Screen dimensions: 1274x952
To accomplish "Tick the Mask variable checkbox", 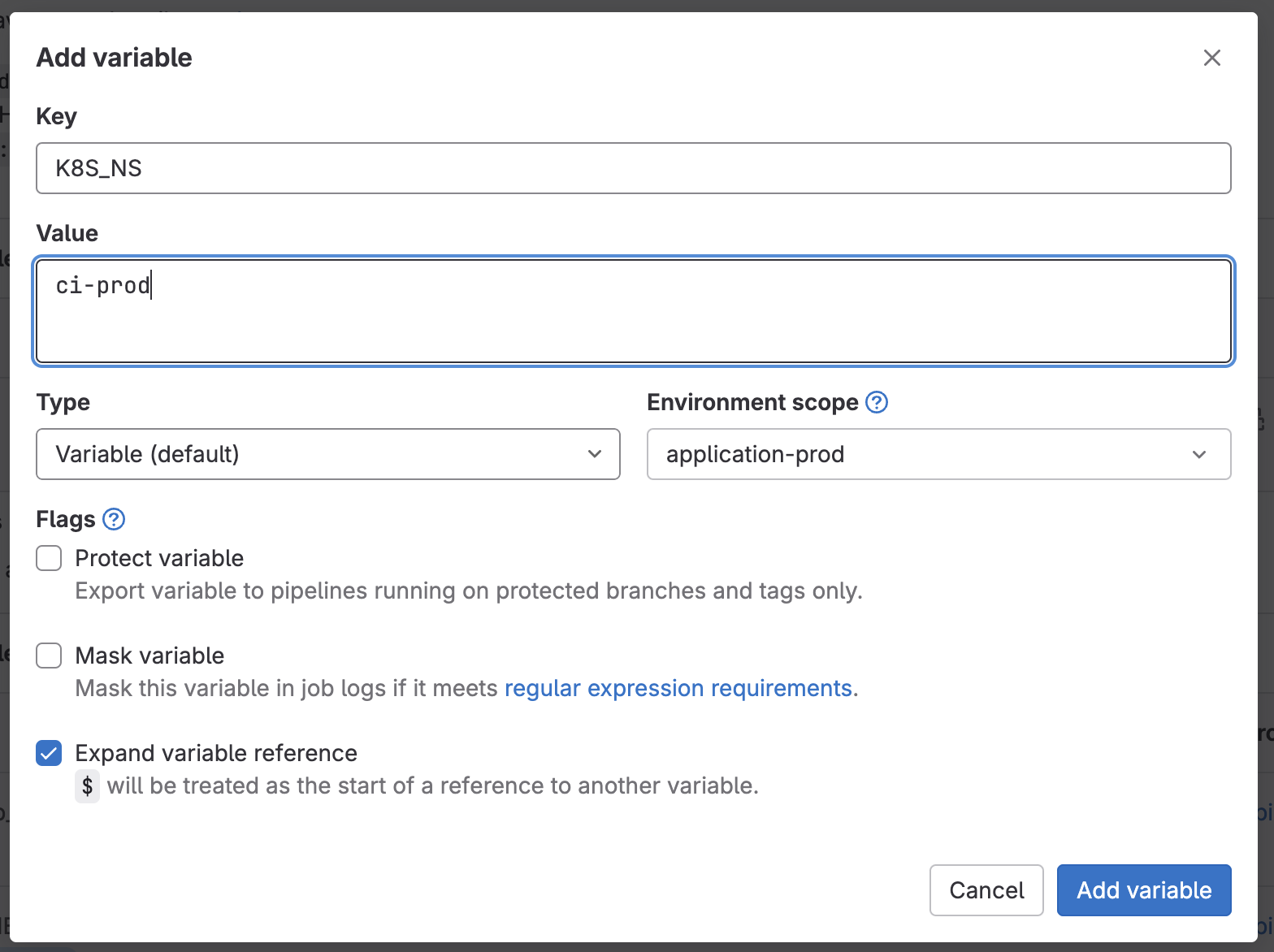I will [x=49, y=656].
